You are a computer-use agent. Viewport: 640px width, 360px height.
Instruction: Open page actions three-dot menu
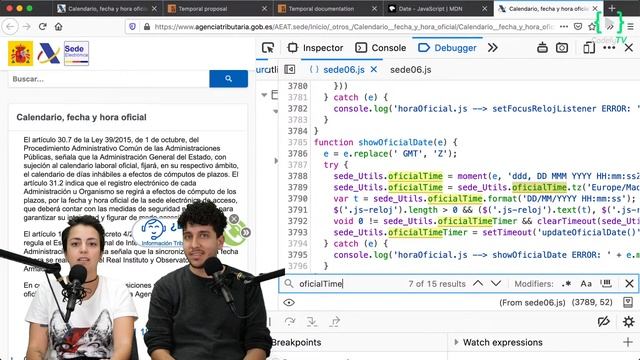tap(564, 27)
